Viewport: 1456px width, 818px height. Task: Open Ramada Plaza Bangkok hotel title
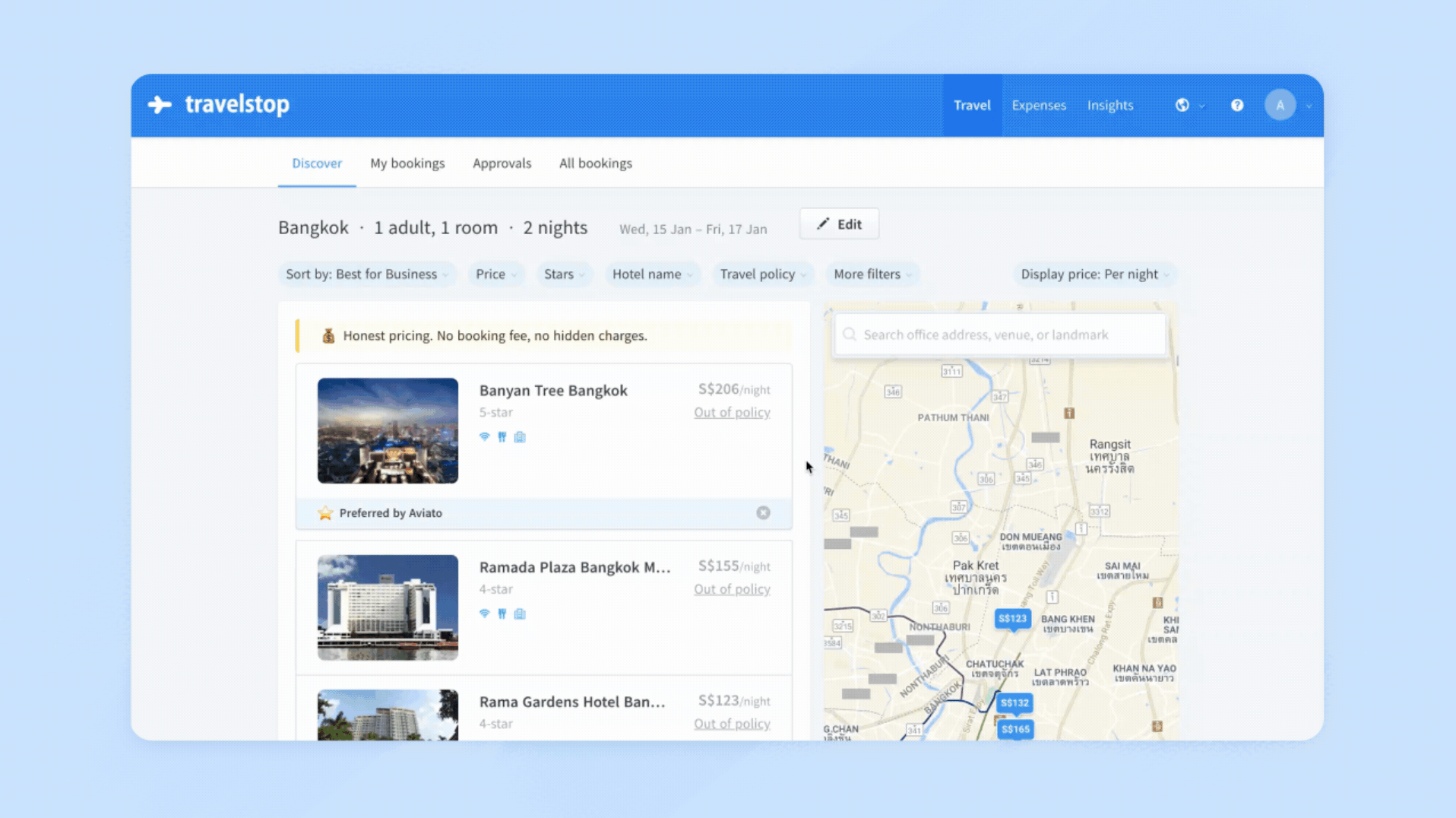pyautogui.click(x=574, y=567)
